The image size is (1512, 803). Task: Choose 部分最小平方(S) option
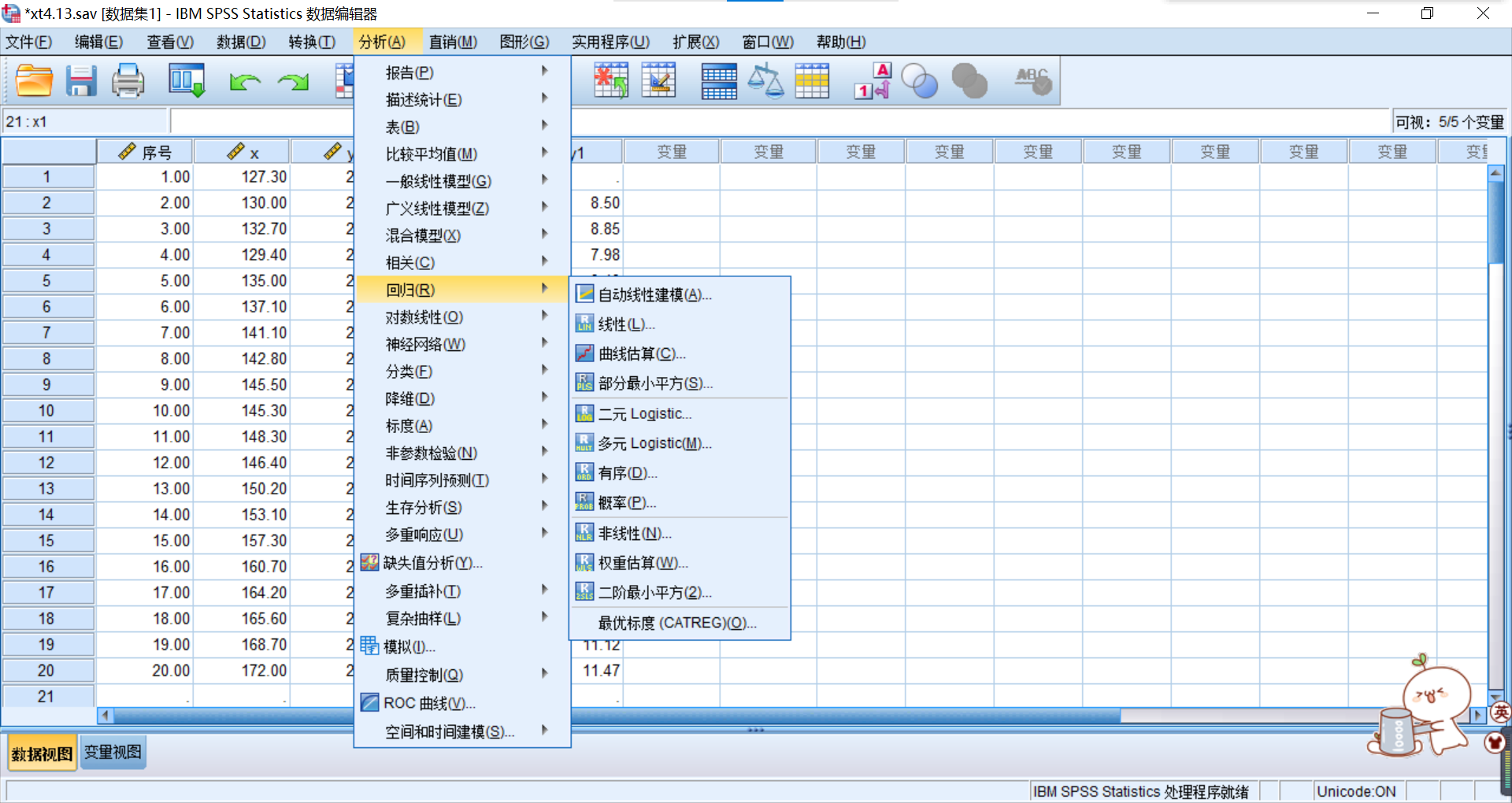click(680, 383)
